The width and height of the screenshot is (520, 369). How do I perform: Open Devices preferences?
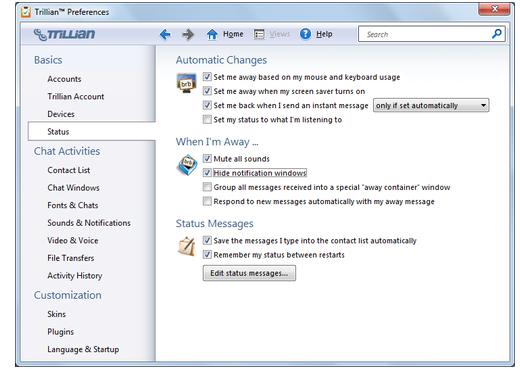(61, 114)
